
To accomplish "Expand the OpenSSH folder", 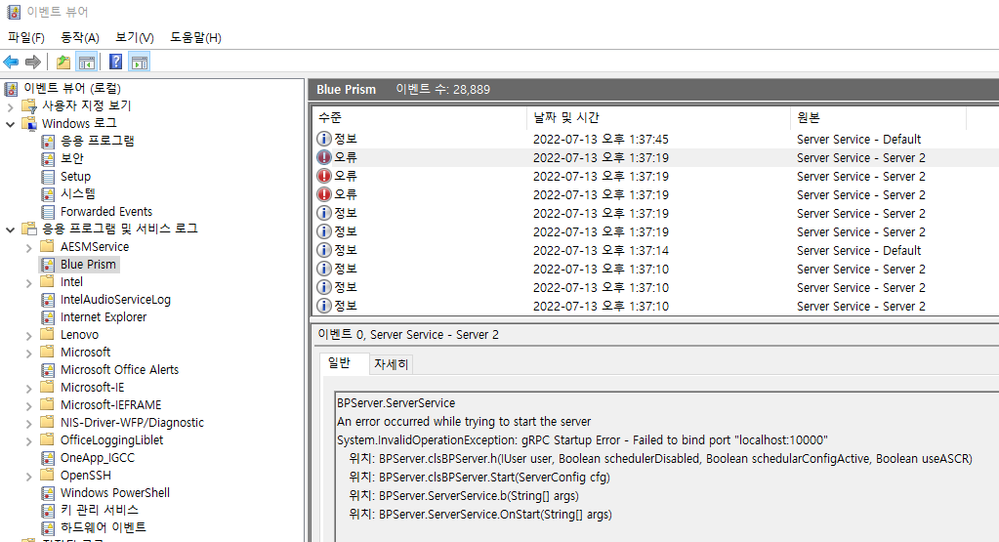I will tap(29, 476).
